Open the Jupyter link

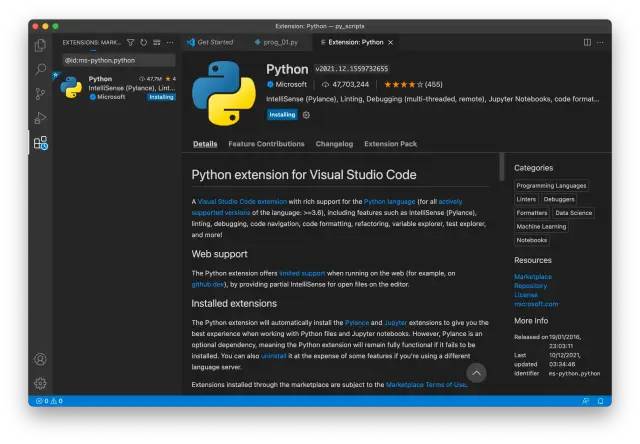coord(396,323)
